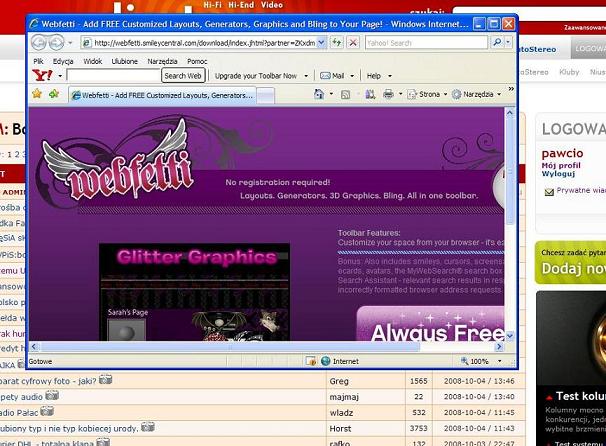Click the Internet zone globe icon
Image resolution: width=606 pixels, height=446 pixels.
[x=325, y=361]
